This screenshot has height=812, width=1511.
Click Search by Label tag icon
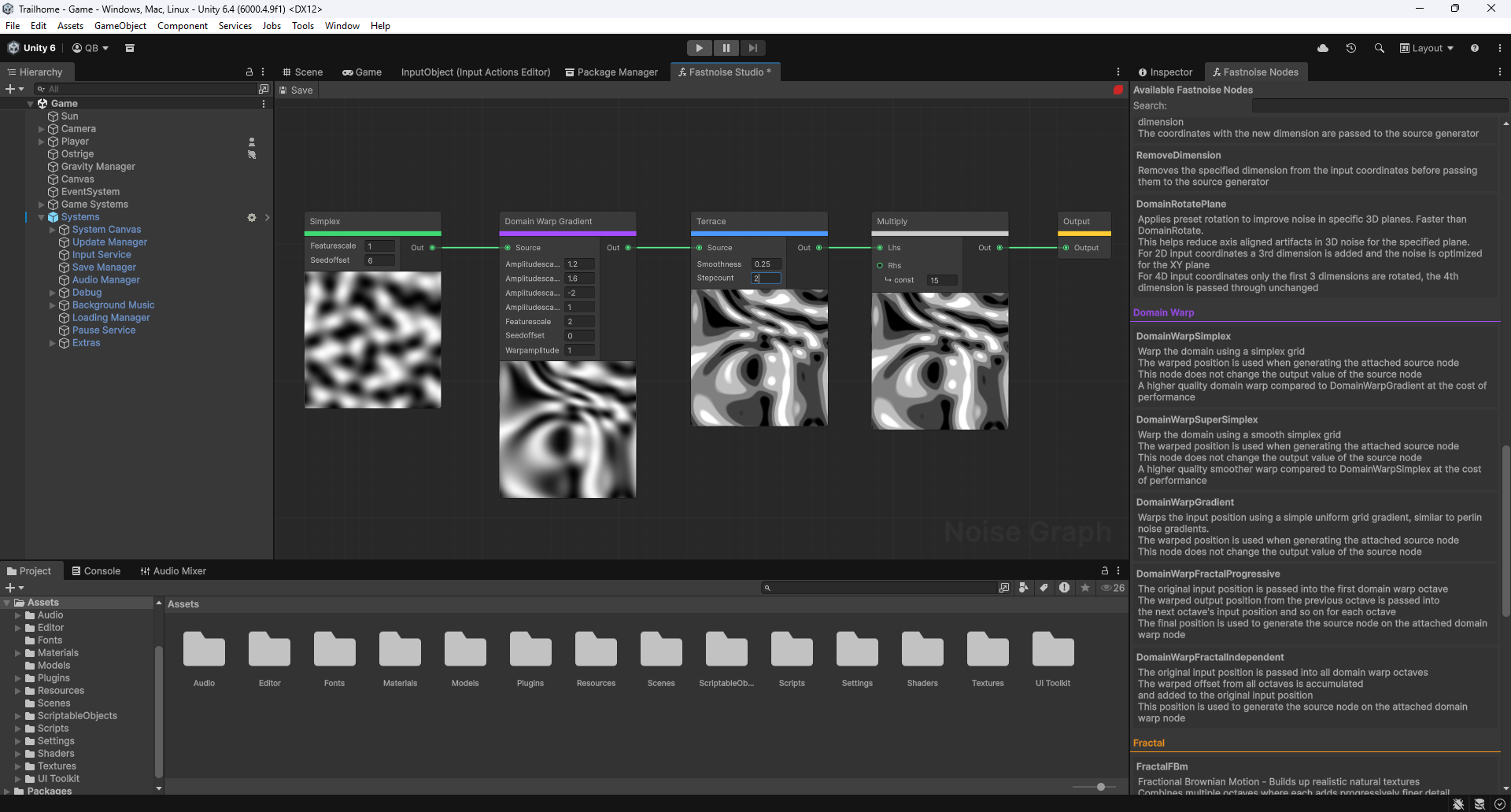(x=1044, y=588)
